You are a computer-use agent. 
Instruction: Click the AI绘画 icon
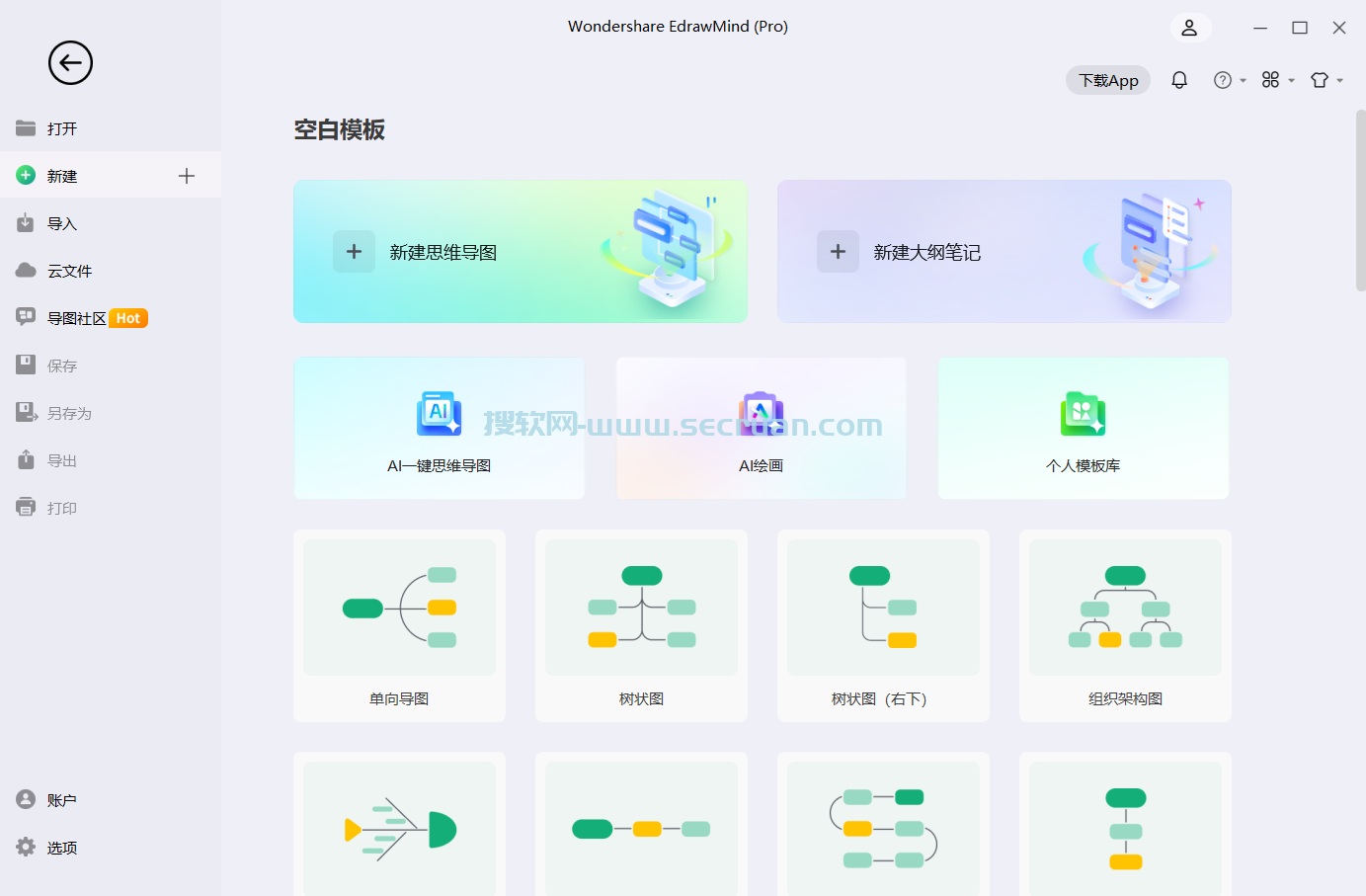coord(761,414)
